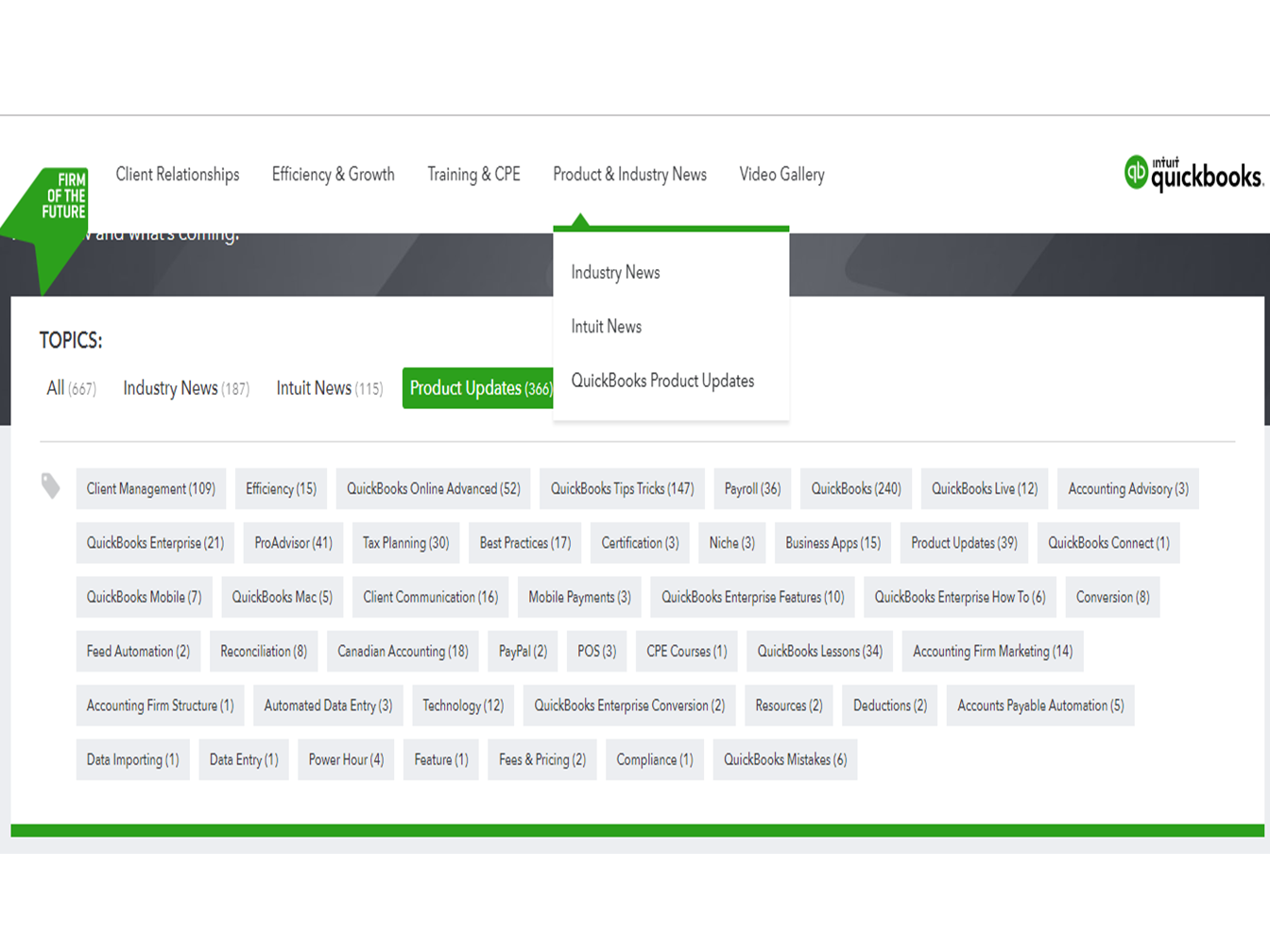Select QuickBooks Enterprise Conversion (2) tag
This screenshot has height=952, width=1270.
click(x=629, y=705)
